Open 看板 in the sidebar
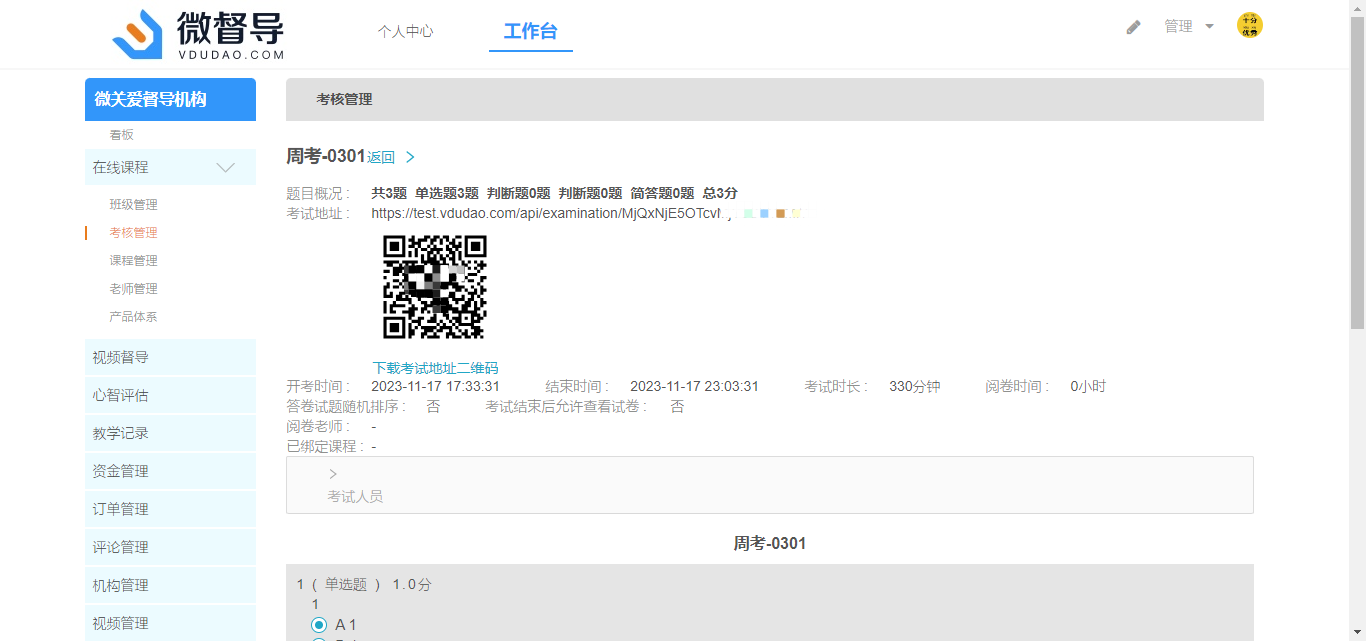This screenshot has height=641, width=1366. (x=122, y=135)
